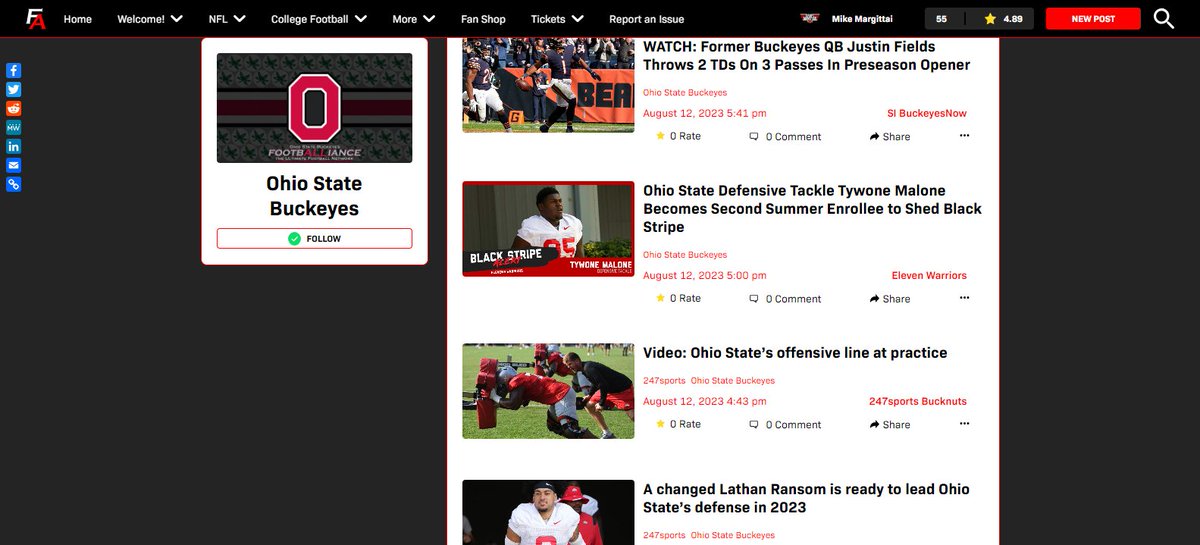
Task: Open more options on Tywone Malone post
Action: point(964,297)
